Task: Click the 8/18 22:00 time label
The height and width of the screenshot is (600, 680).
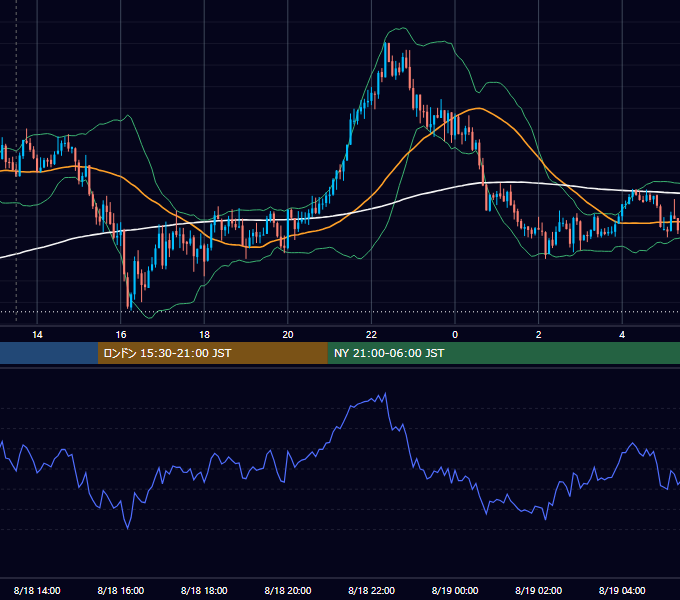Action: (x=372, y=590)
